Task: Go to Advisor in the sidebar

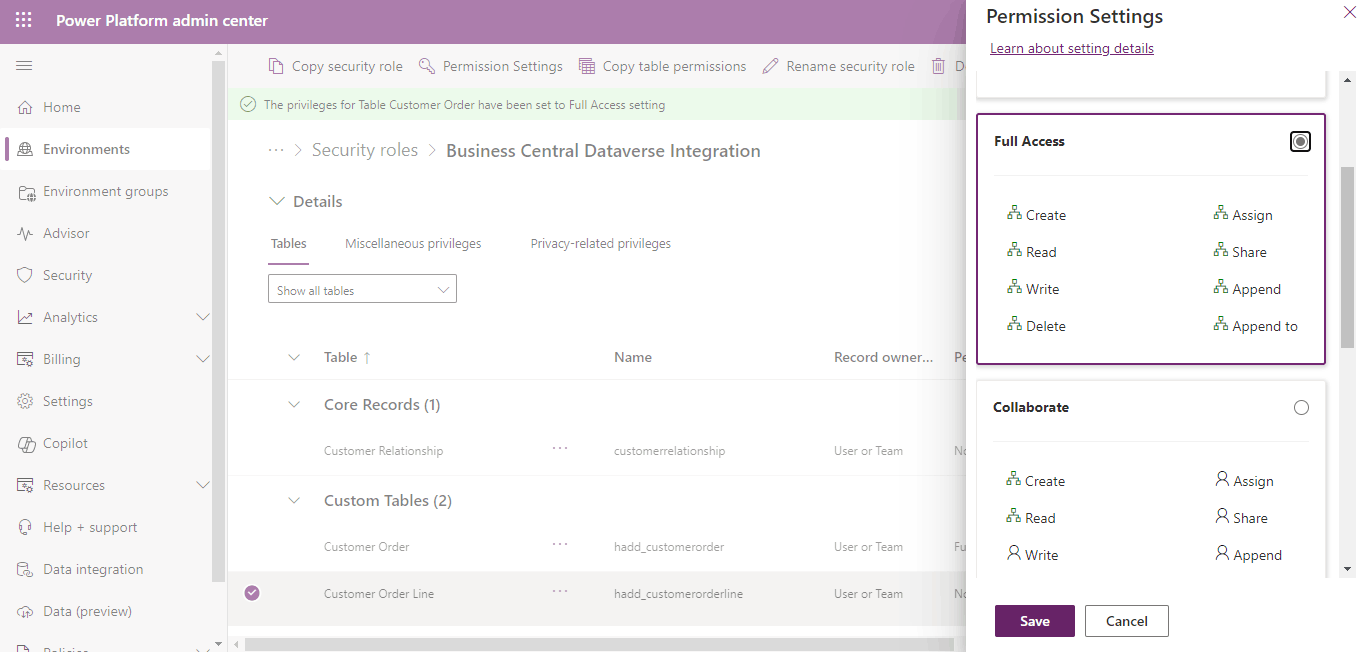Action: click(x=66, y=233)
